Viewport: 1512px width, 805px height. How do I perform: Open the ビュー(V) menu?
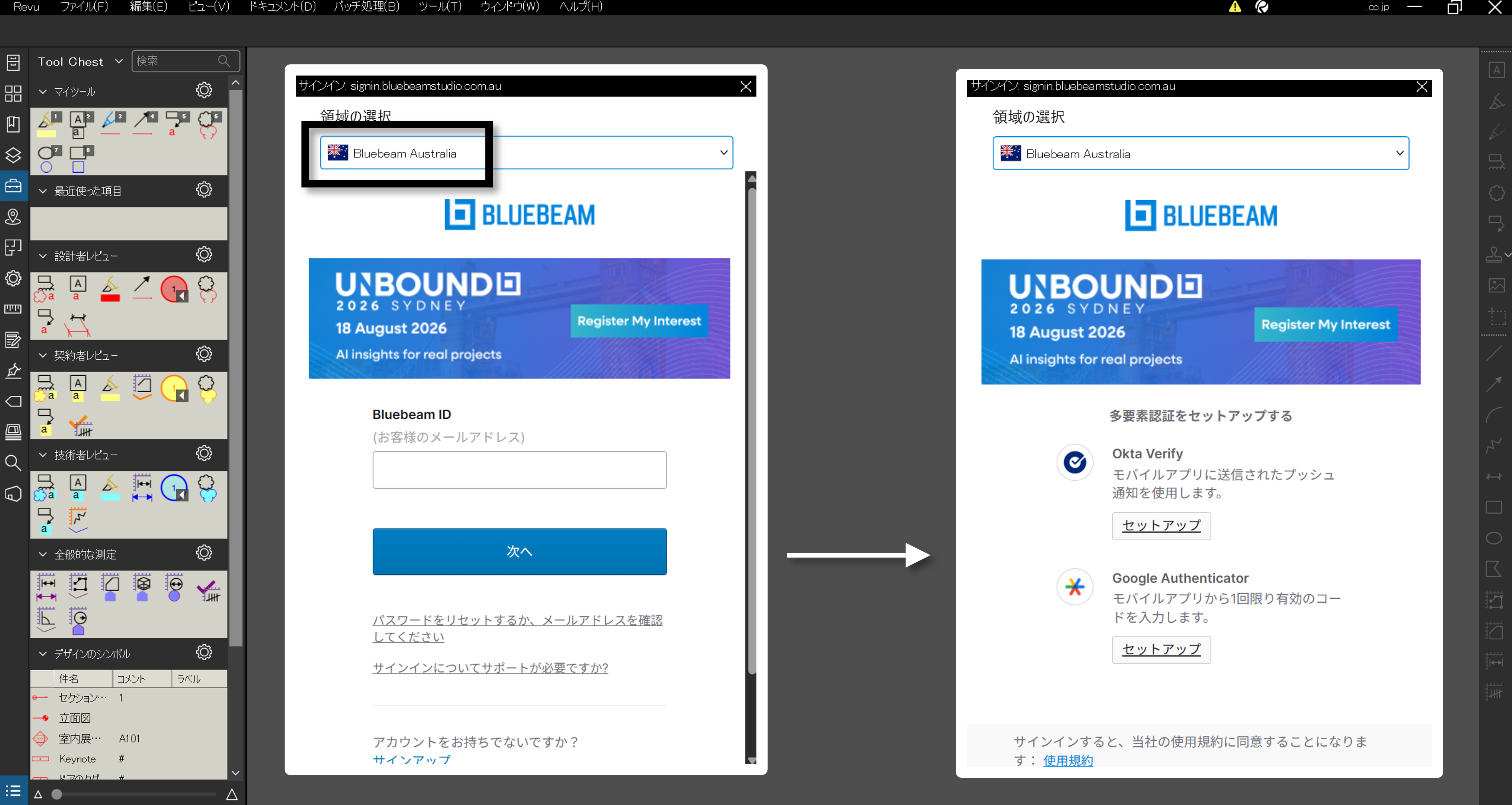coord(208,7)
